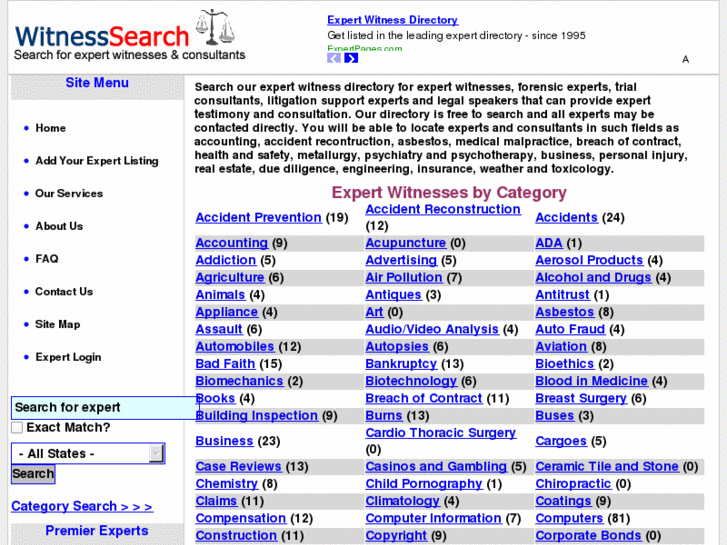The image size is (727, 545).
Task: Open Casinos and Gambling category
Action: pyautogui.click(x=436, y=466)
